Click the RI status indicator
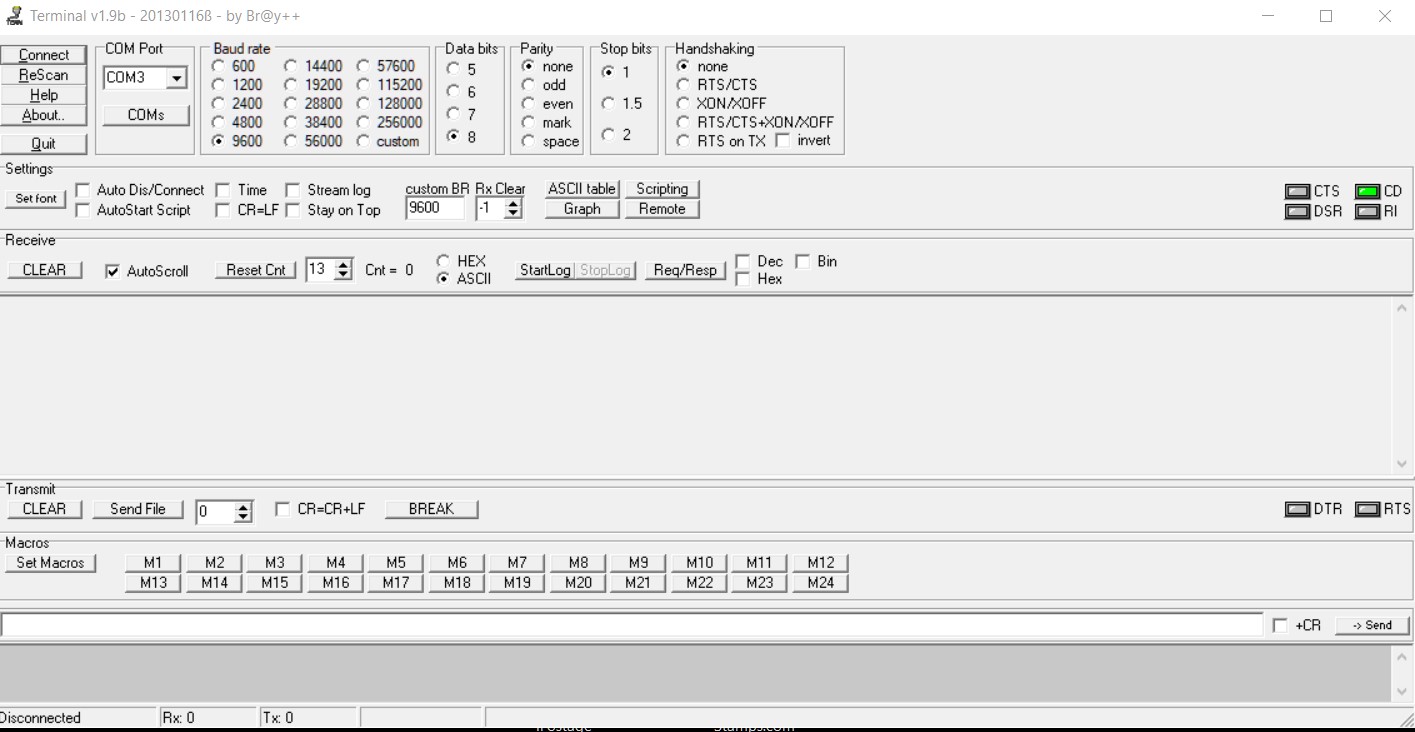The image size is (1415, 732). [x=1367, y=211]
